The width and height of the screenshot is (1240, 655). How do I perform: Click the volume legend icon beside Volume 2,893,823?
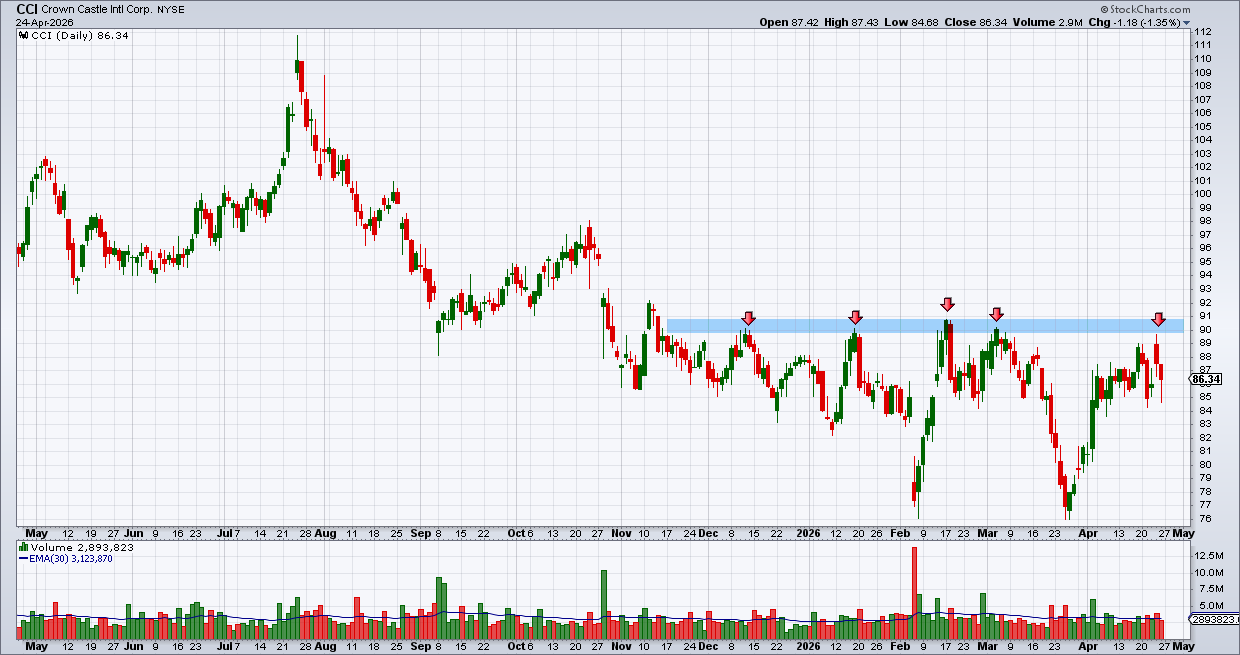tap(23, 548)
